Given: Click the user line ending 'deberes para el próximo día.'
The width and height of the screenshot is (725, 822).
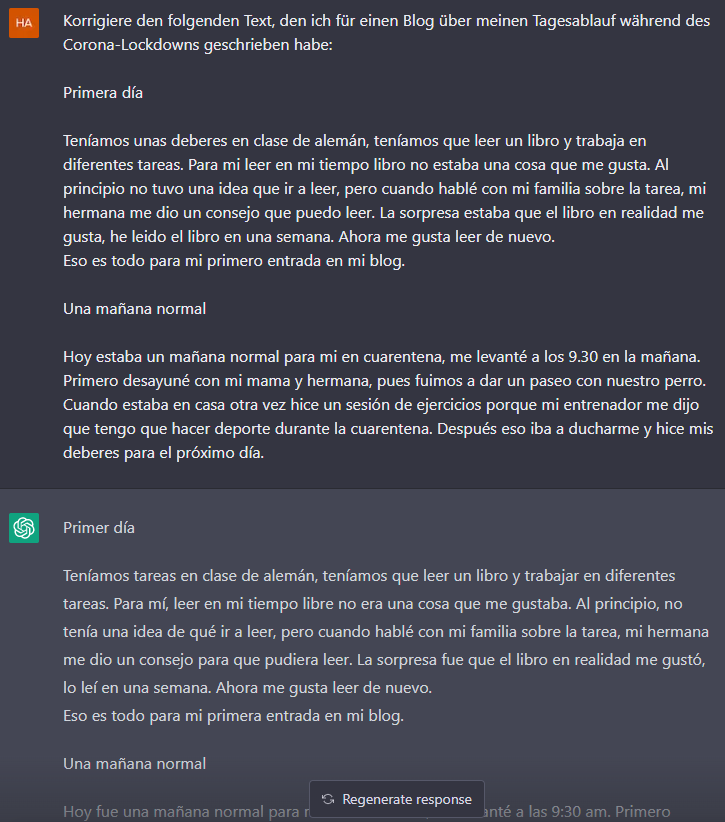Looking at the screenshot, I should point(164,453).
